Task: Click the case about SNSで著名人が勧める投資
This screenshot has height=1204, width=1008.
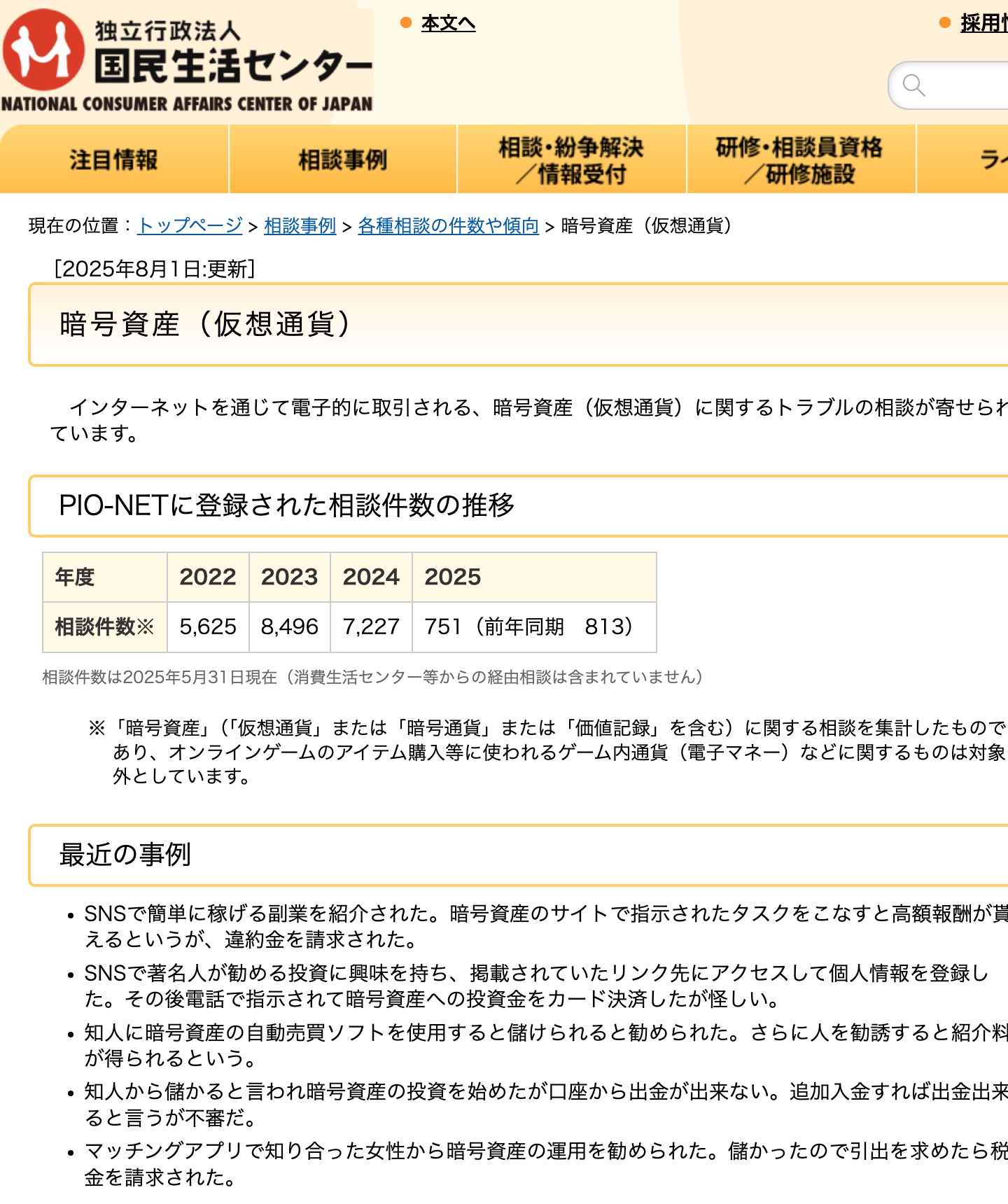Action: [537, 986]
